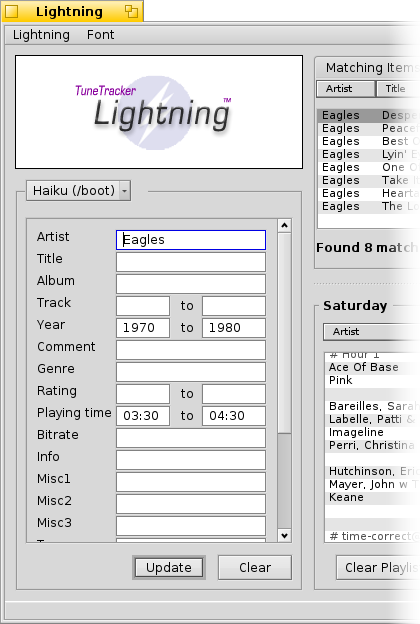Click the Playing time field showing 03:30
420x624 pixels.
(x=143, y=416)
